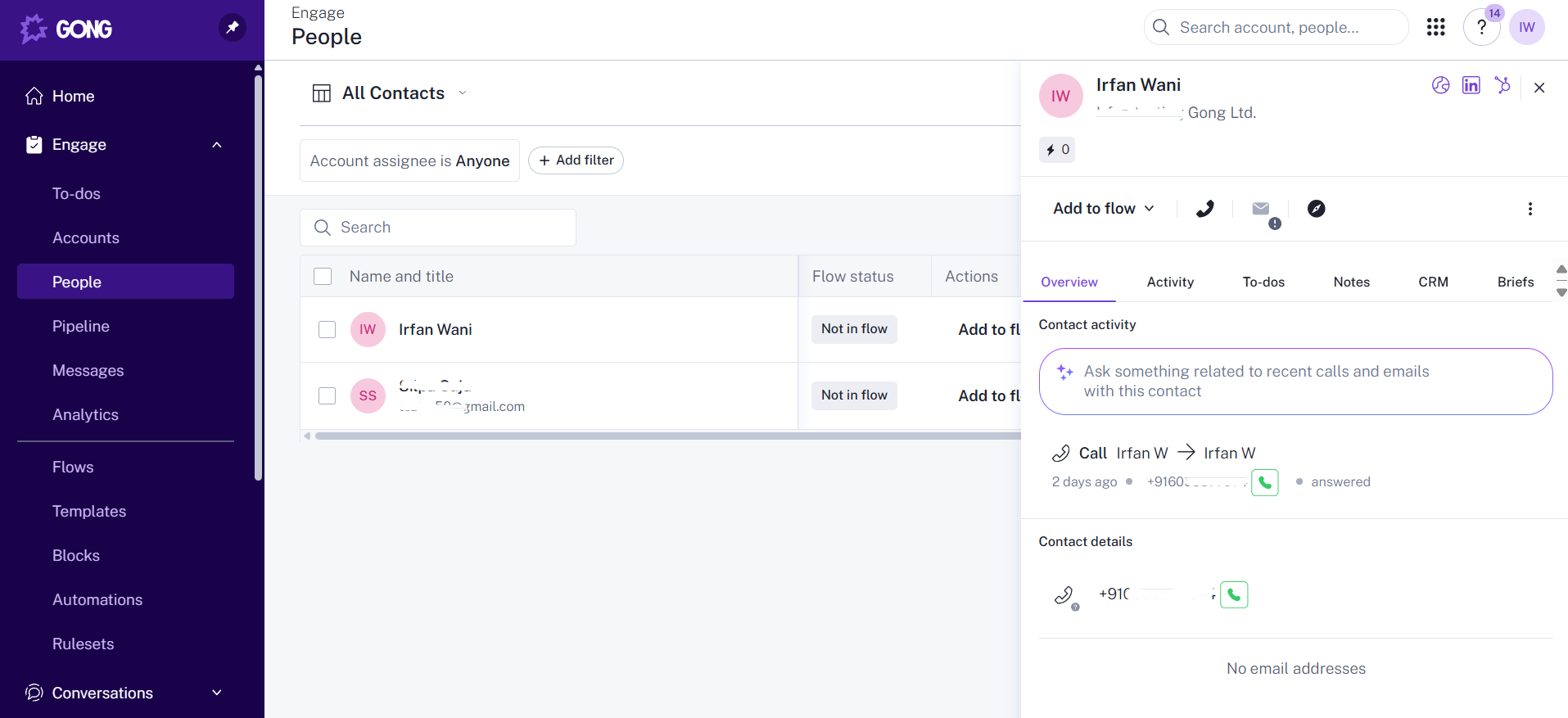Click the contacts Search field
This screenshot has height=718, width=1568.
pos(438,228)
